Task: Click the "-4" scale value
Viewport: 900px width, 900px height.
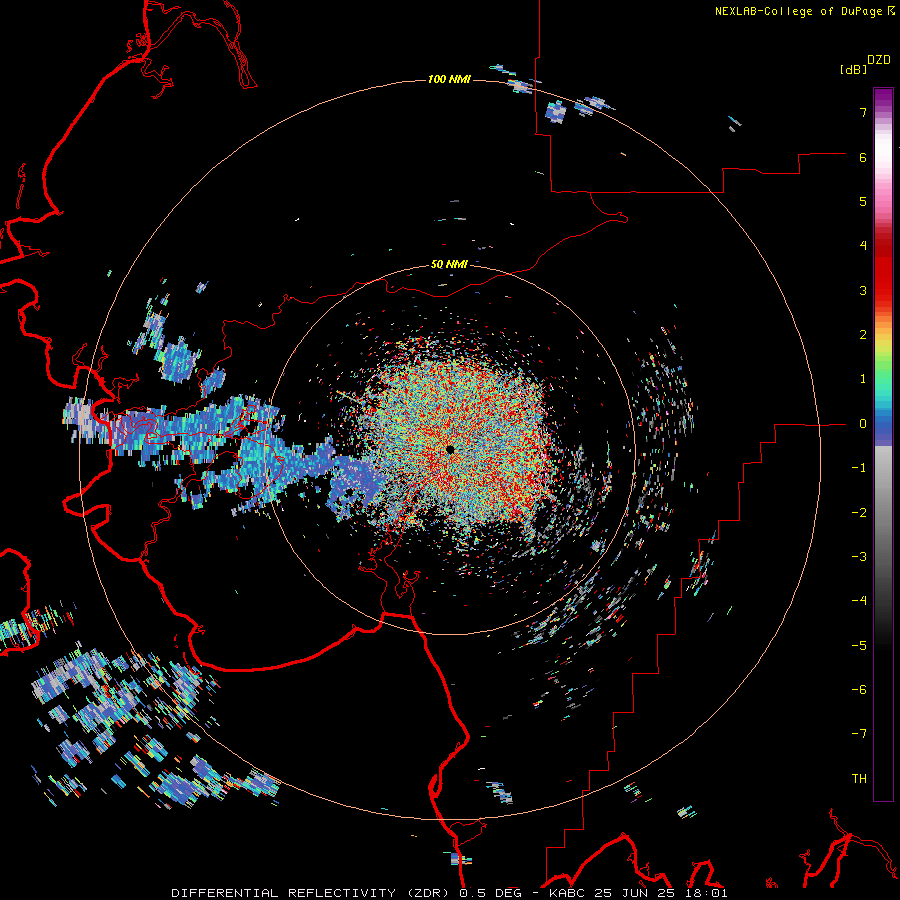Action: (x=859, y=601)
